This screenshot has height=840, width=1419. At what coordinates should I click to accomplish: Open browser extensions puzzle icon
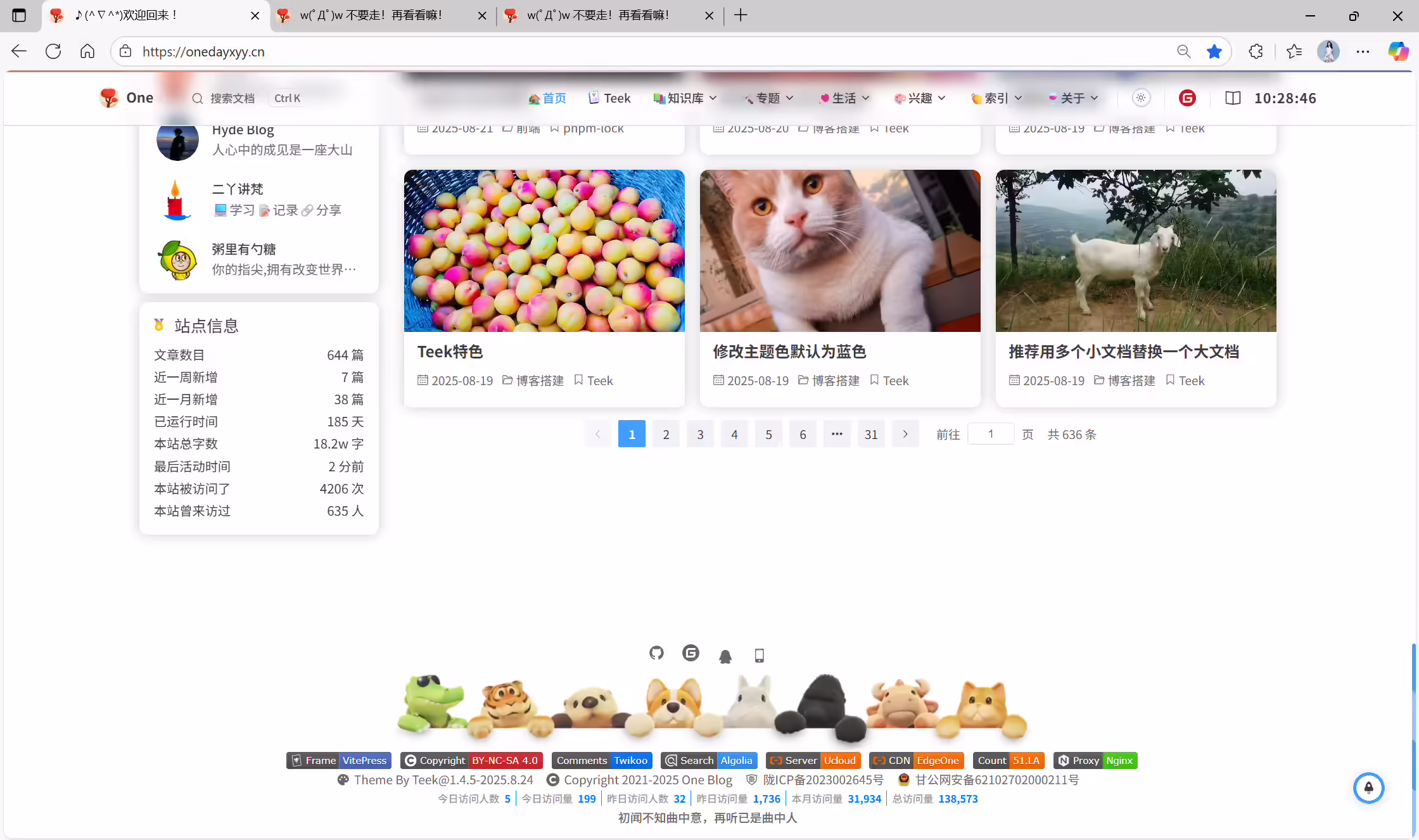1256,51
